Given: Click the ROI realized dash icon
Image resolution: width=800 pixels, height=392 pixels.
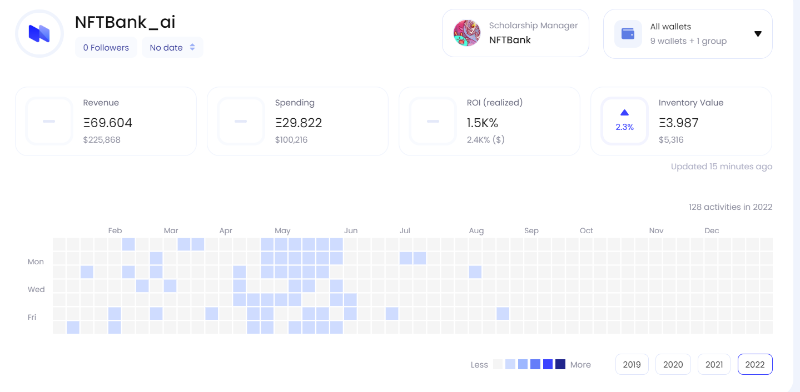Looking at the screenshot, I should tap(433, 121).
